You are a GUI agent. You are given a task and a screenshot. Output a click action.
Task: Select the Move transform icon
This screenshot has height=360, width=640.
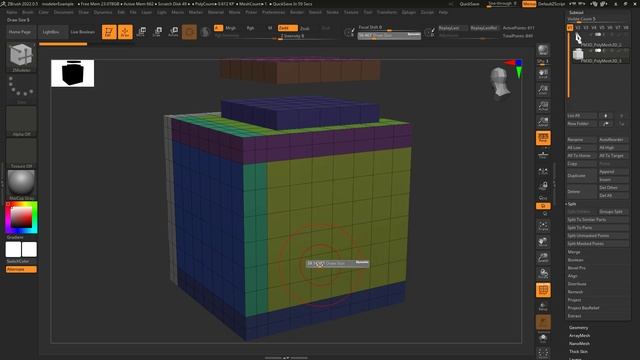coord(141,32)
